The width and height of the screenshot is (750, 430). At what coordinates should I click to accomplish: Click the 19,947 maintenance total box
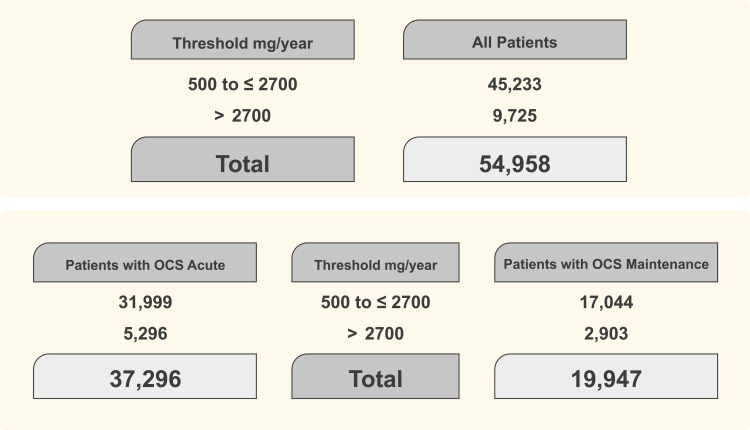coord(607,379)
